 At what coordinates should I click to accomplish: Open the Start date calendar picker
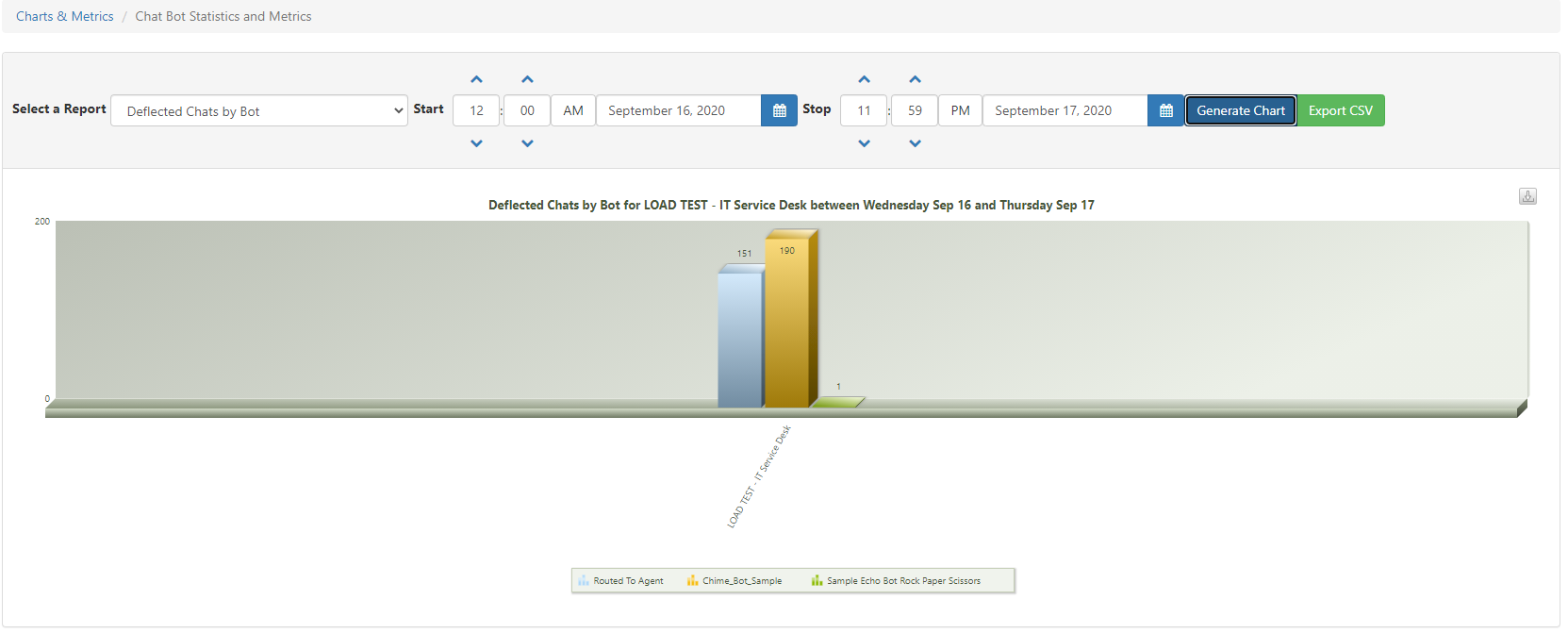click(779, 110)
